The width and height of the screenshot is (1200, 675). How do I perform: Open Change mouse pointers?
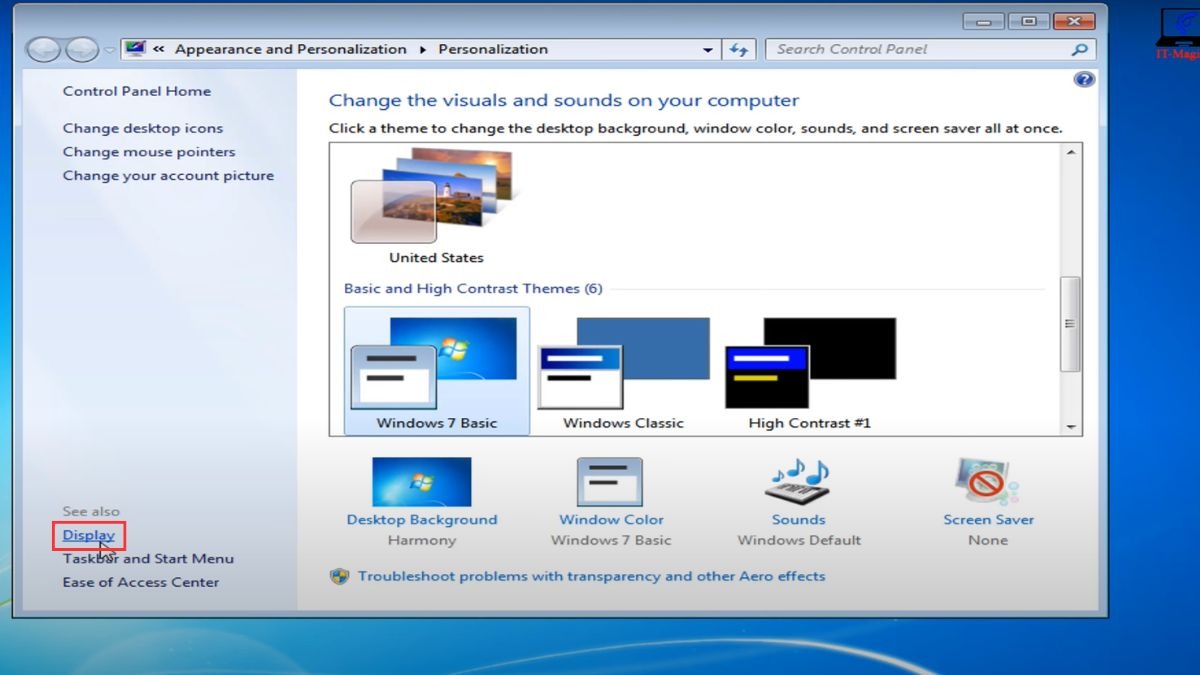(x=149, y=152)
